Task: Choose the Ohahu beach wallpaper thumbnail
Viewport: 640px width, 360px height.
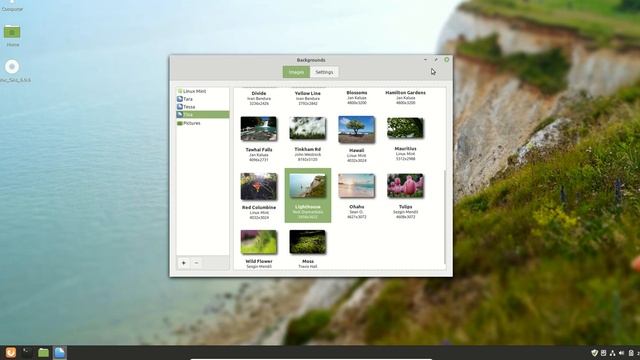Action: tap(357, 186)
